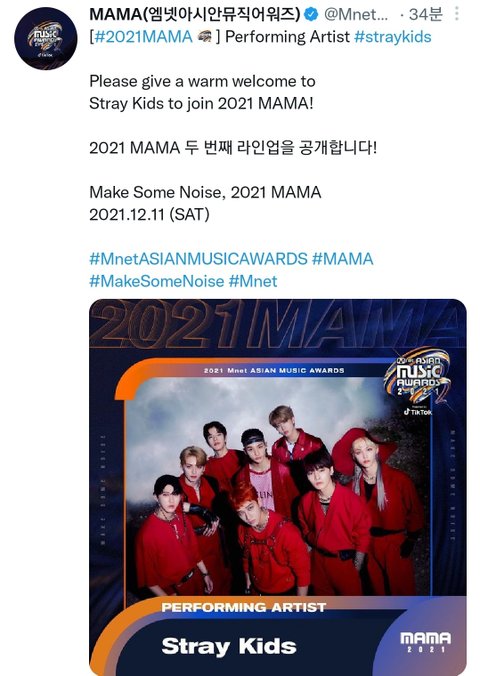The width and height of the screenshot is (480, 676).
Task: Click the Stray Kids name caption
Action: click(229, 646)
